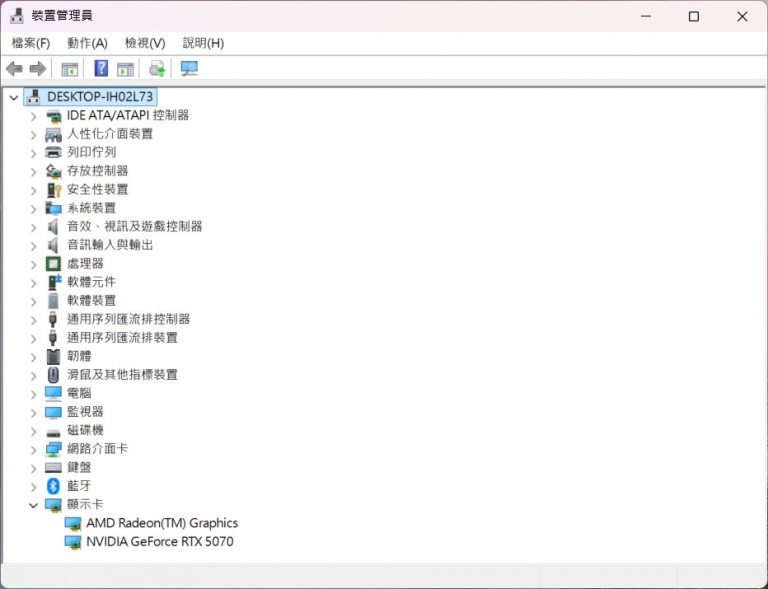Click the Back arrow toolbar icon
The image size is (768, 589).
[x=14, y=69]
